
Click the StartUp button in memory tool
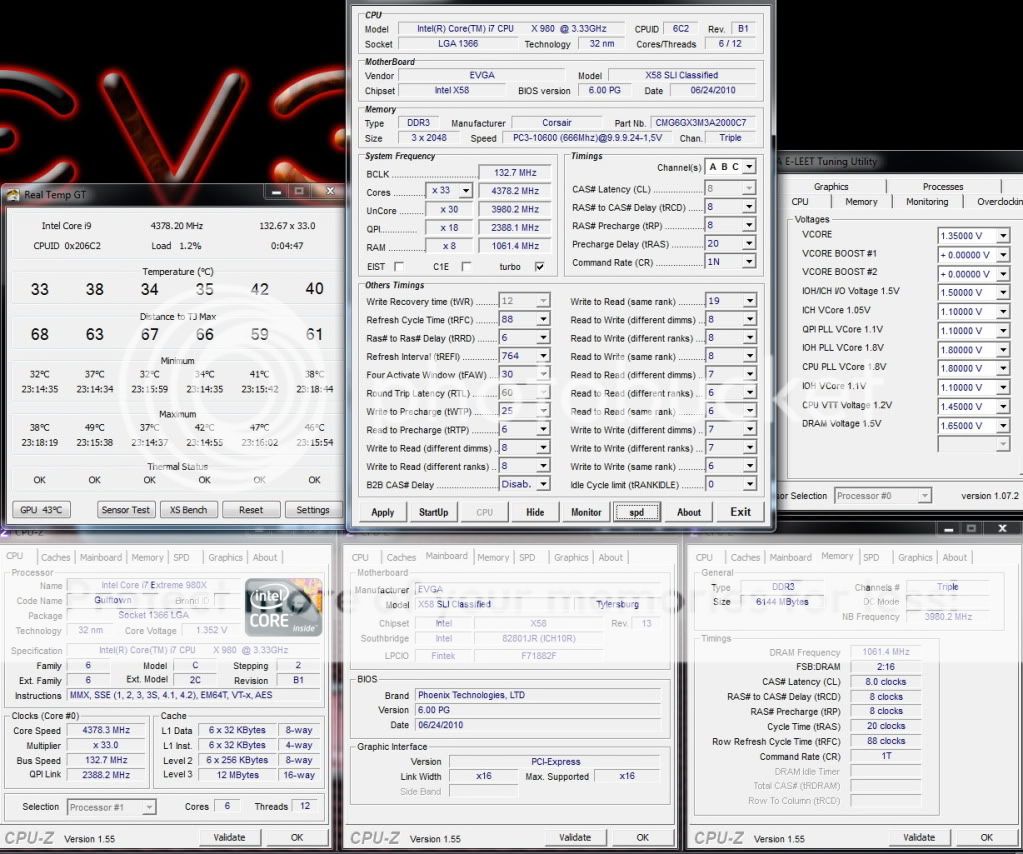pos(433,512)
